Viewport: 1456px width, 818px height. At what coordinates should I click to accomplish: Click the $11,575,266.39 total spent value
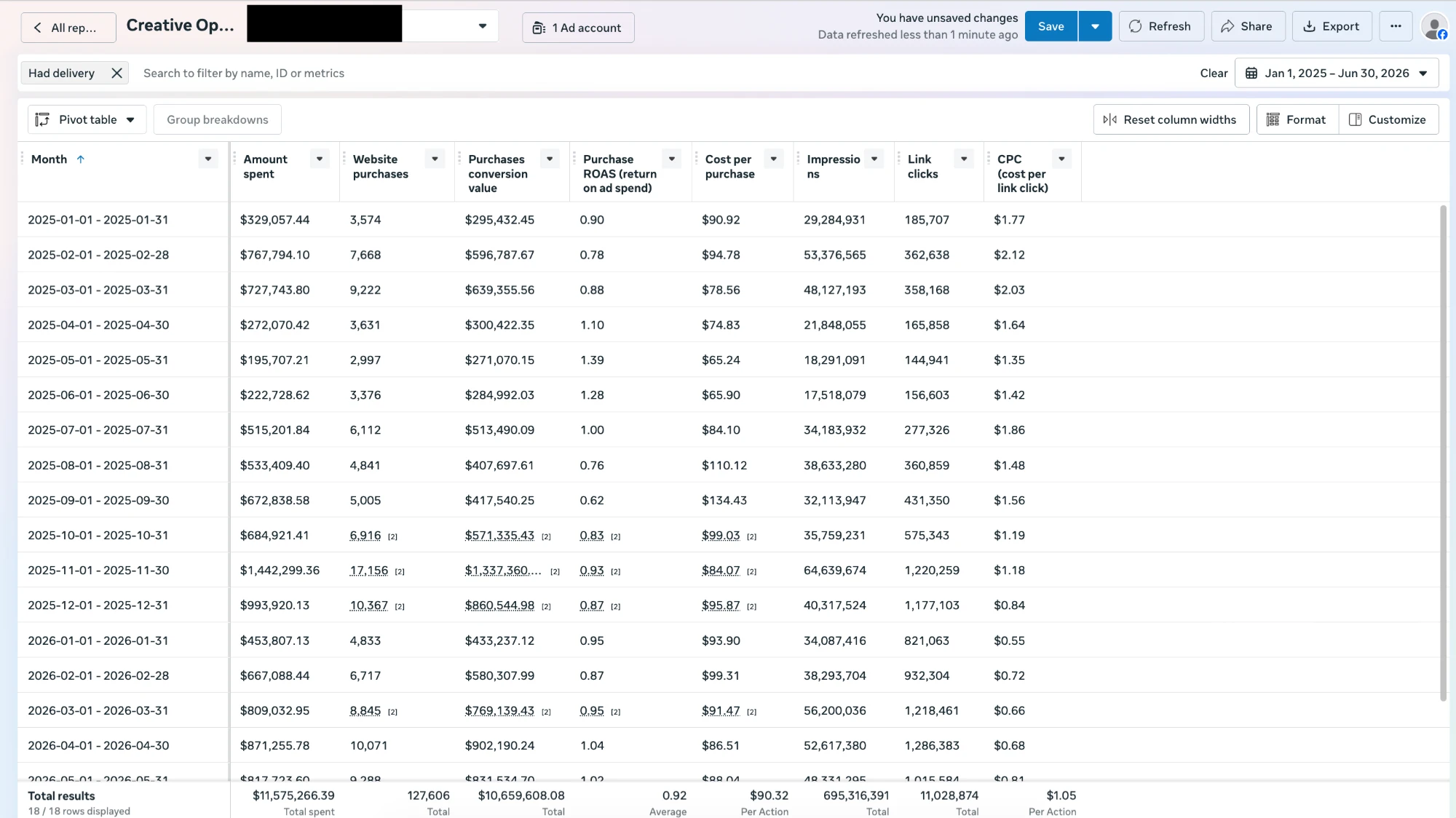click(x=293, y=795)
